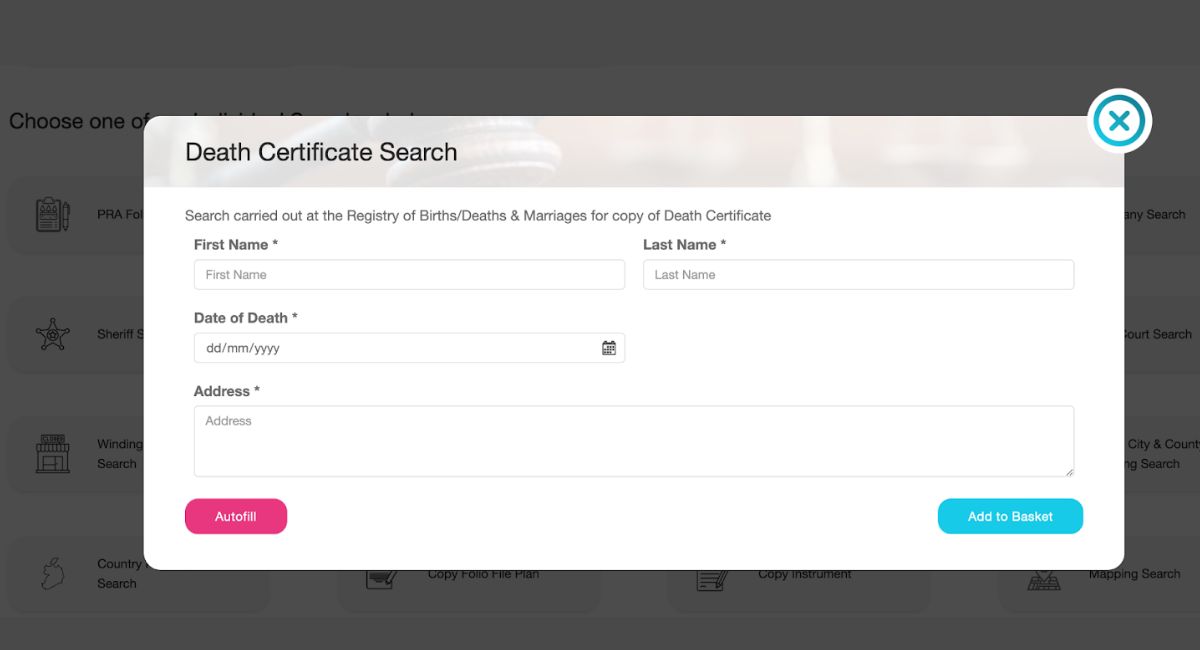Click the Registry of Births/Deaths description text

tap(478, 215)
